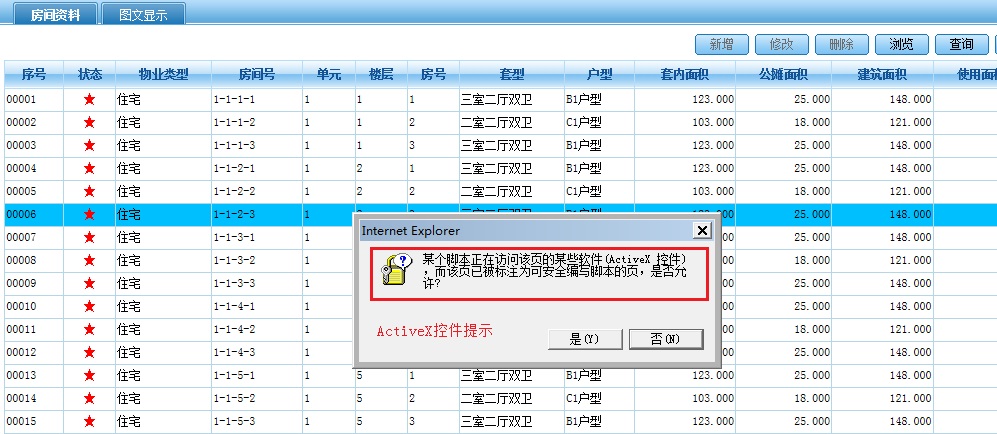
Task: Sort by the 套内面积 column header
Action: (684, 74)
